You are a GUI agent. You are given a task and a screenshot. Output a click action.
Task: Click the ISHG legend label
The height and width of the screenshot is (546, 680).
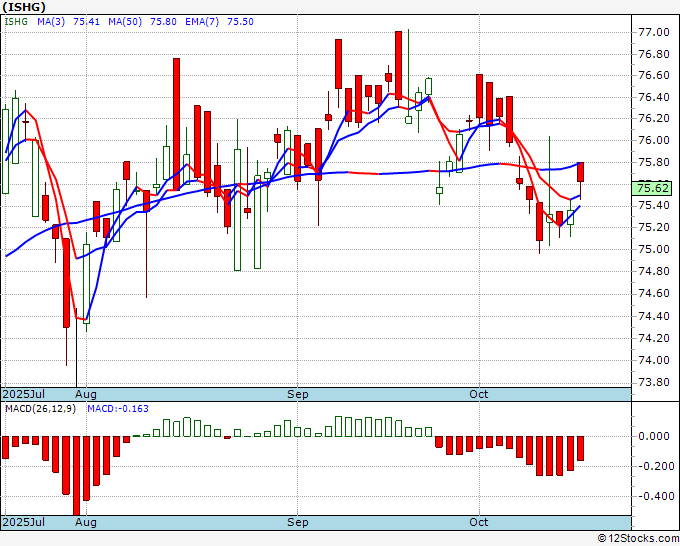click(16, 22)
